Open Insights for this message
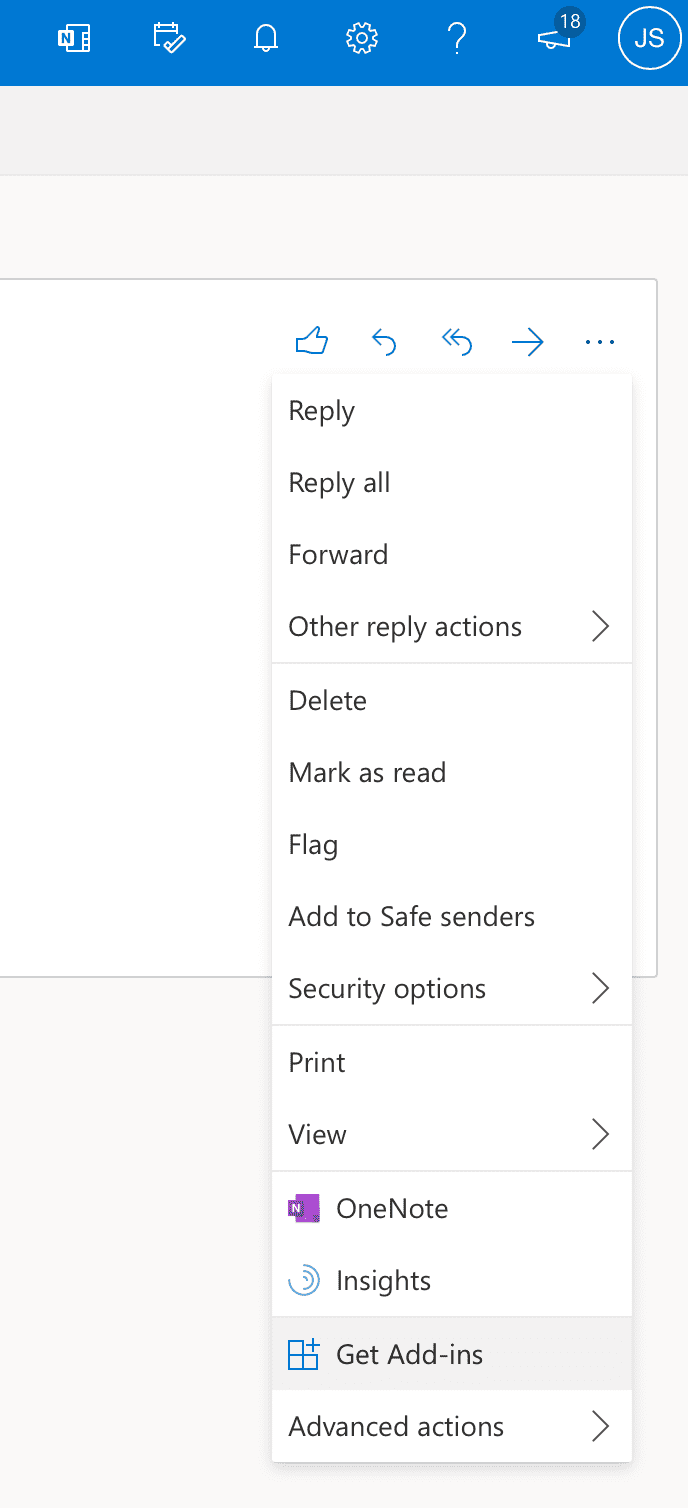Image resolution: width=688 pixels, height=1508 pixels. point(384,1280)
